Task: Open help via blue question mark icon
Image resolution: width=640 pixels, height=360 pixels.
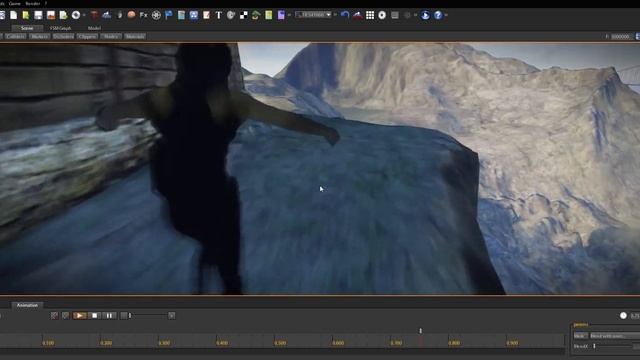Action: point(438,15)
